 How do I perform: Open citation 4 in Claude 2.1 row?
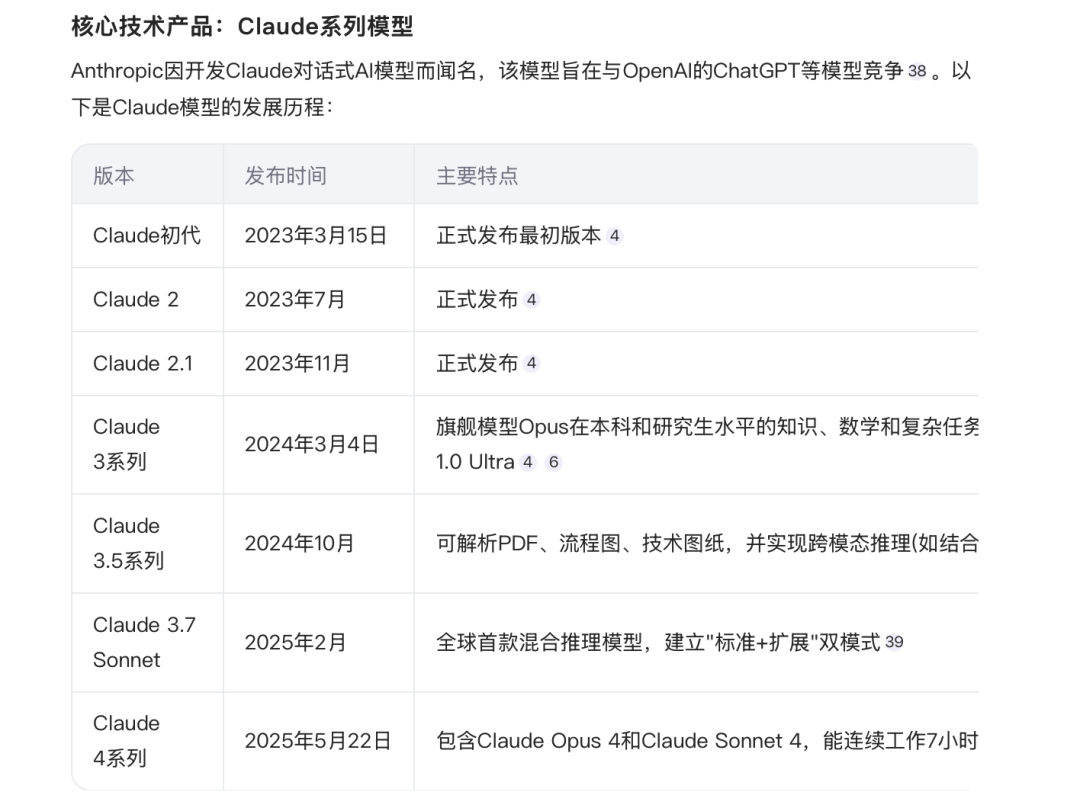point(531,363)
